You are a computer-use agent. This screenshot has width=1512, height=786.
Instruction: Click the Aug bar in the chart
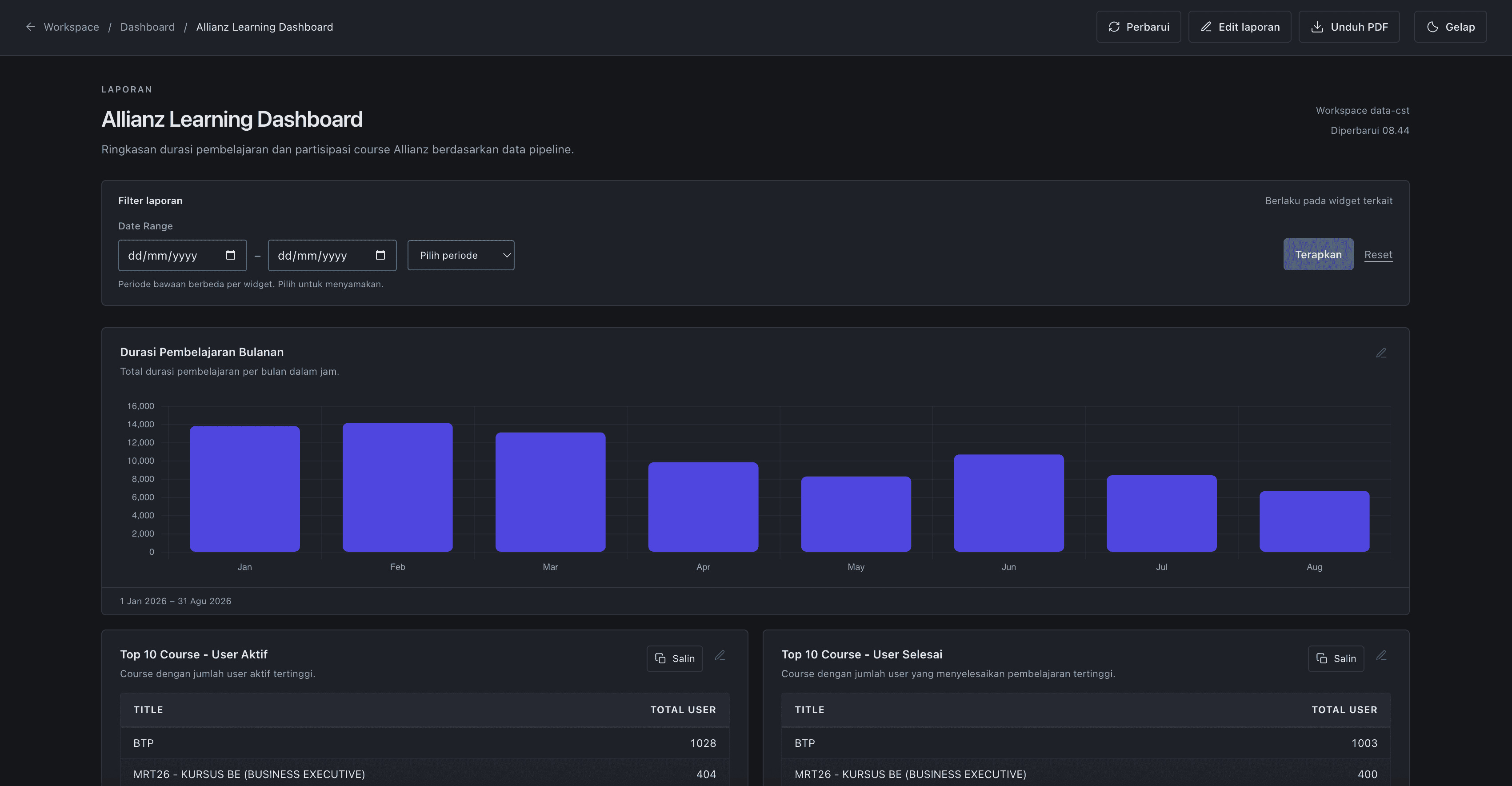[x=1314, y=521]
